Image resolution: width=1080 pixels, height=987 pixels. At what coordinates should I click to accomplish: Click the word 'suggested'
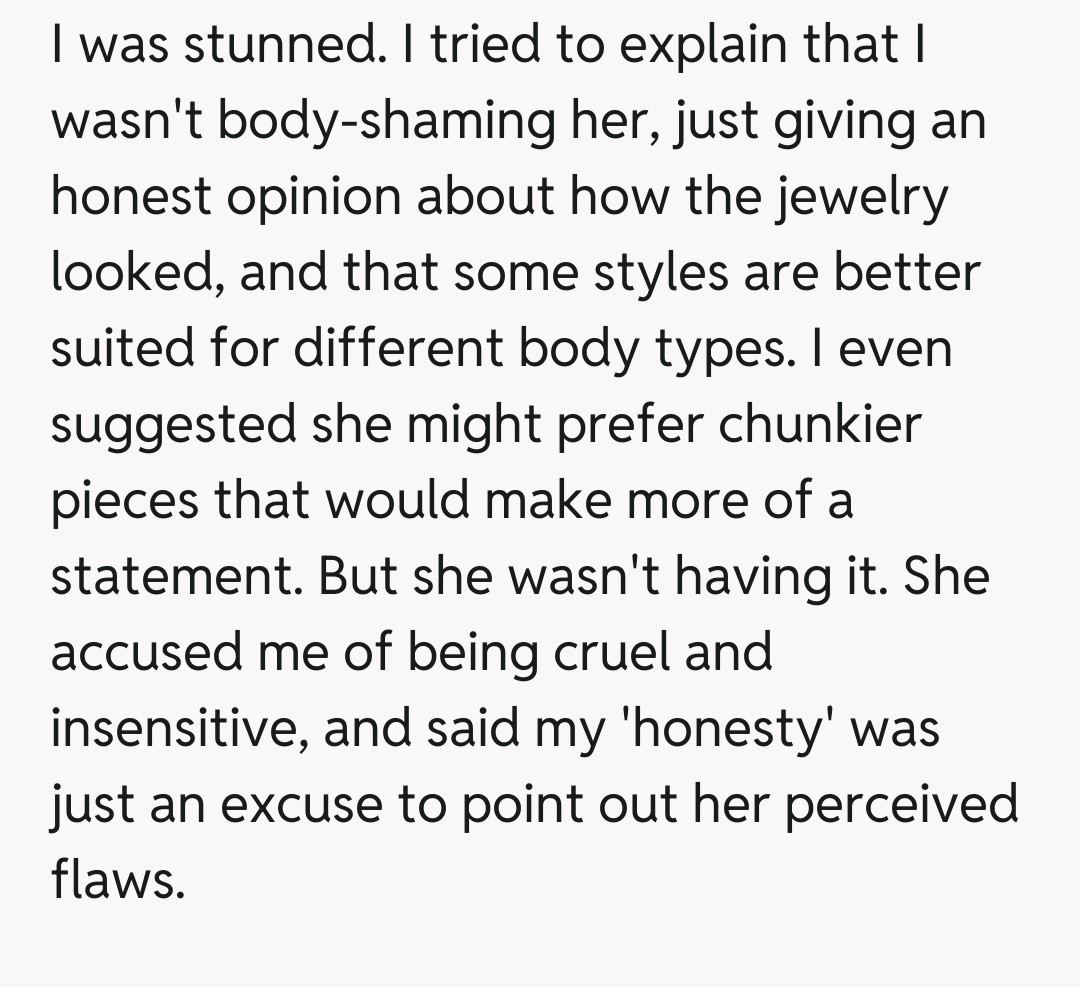[171, 426]
